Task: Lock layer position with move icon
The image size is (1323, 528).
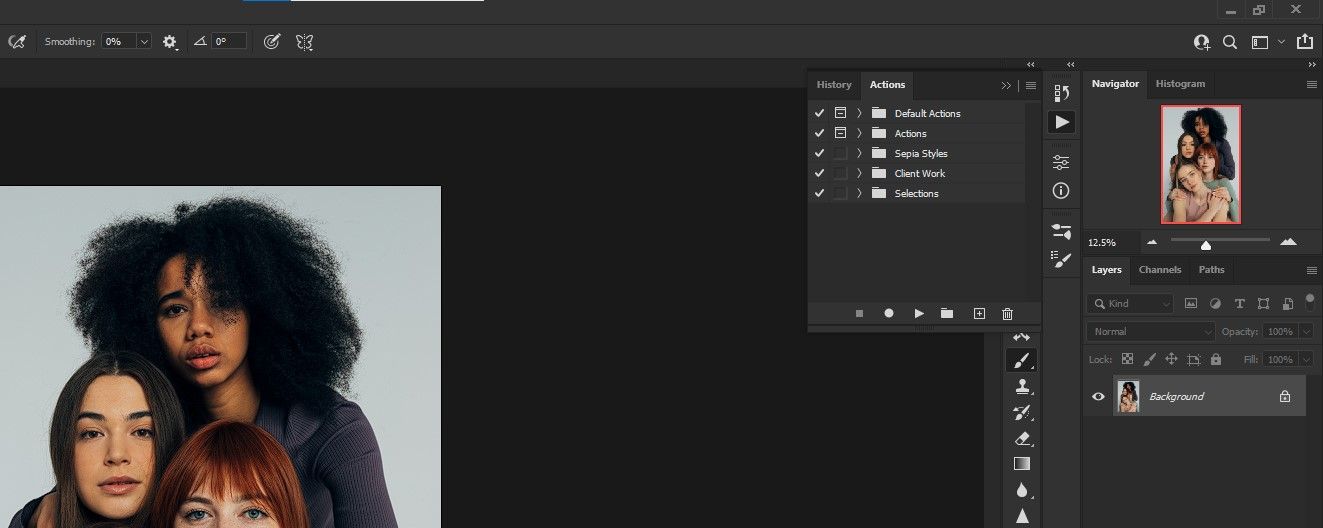Action: point(1171,359)
